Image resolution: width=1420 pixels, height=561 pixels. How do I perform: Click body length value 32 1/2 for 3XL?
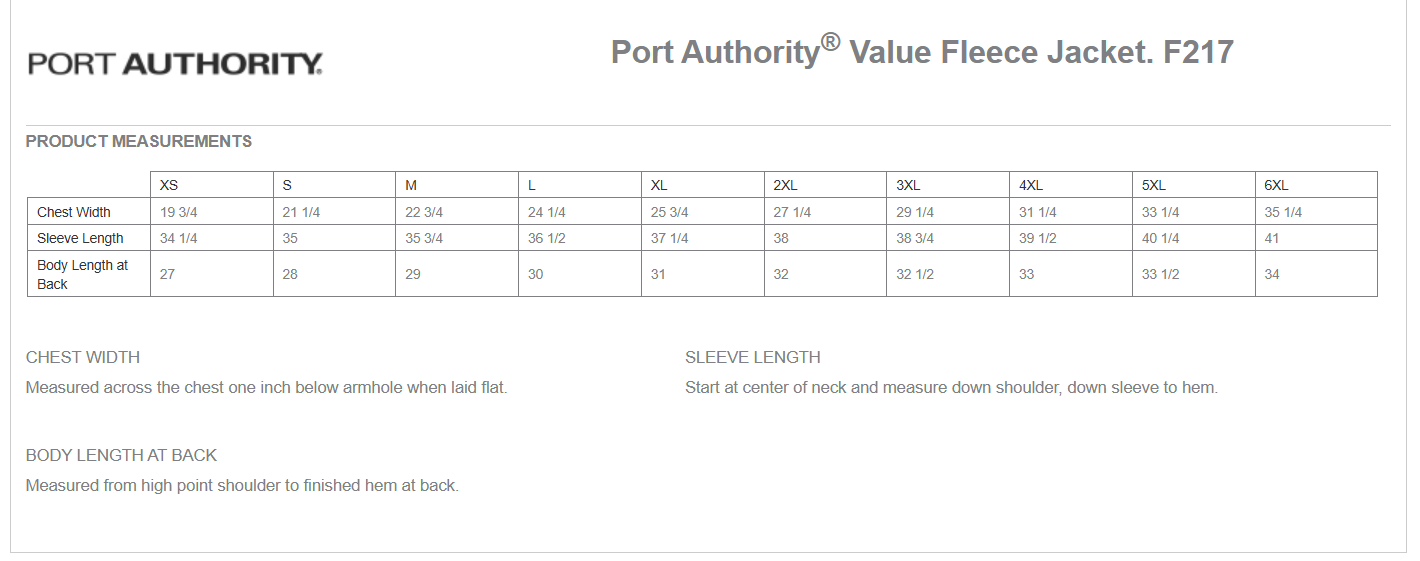[914, 274]
